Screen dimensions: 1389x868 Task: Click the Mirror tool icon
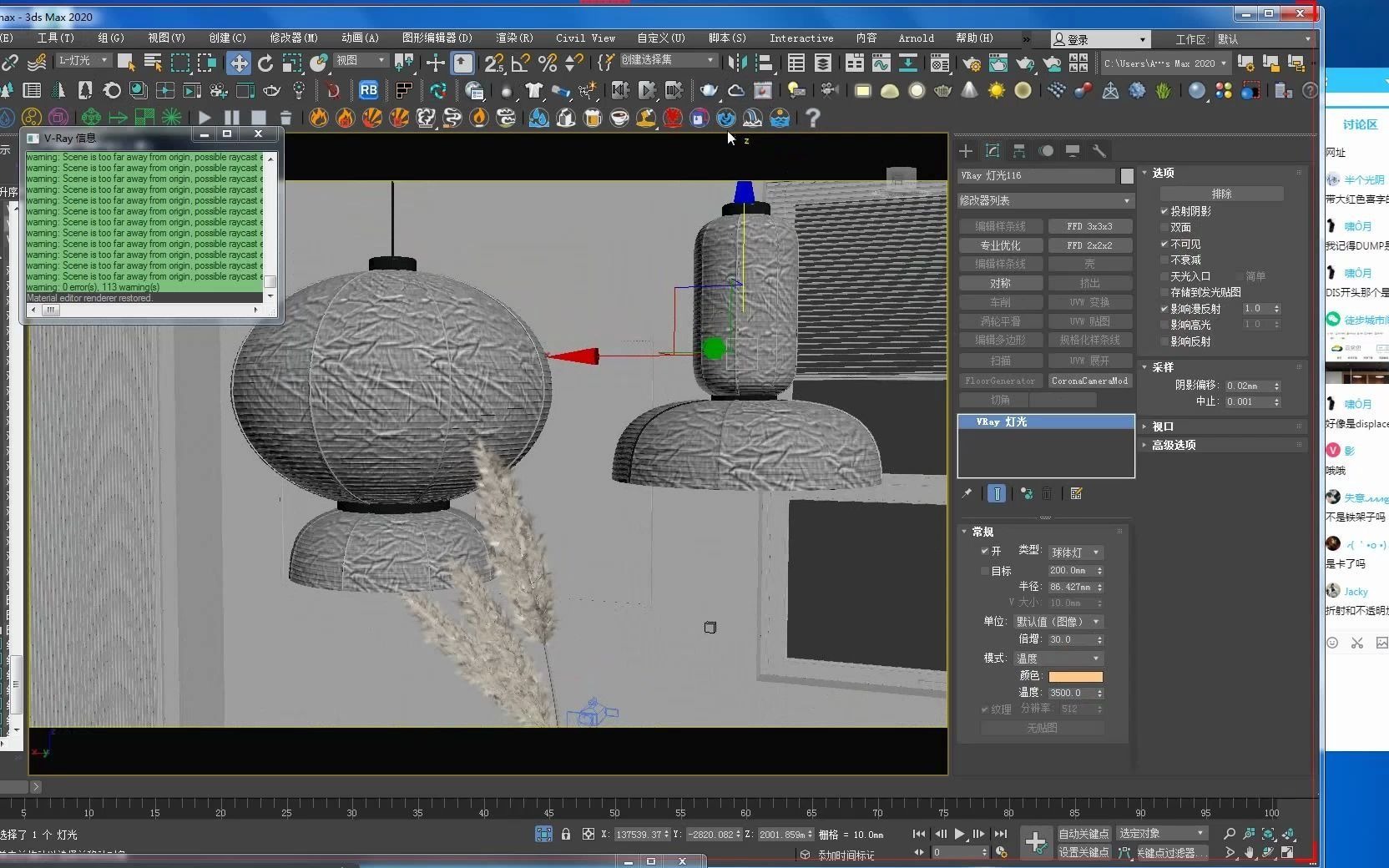pyautogui.click(x=737, y=63)
